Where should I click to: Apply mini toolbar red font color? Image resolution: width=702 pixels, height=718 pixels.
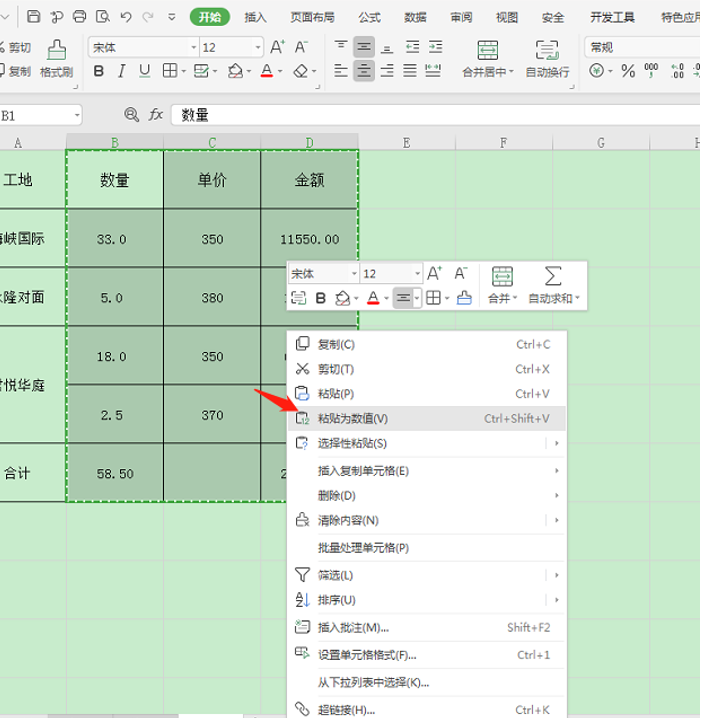(x=373, y=299)
